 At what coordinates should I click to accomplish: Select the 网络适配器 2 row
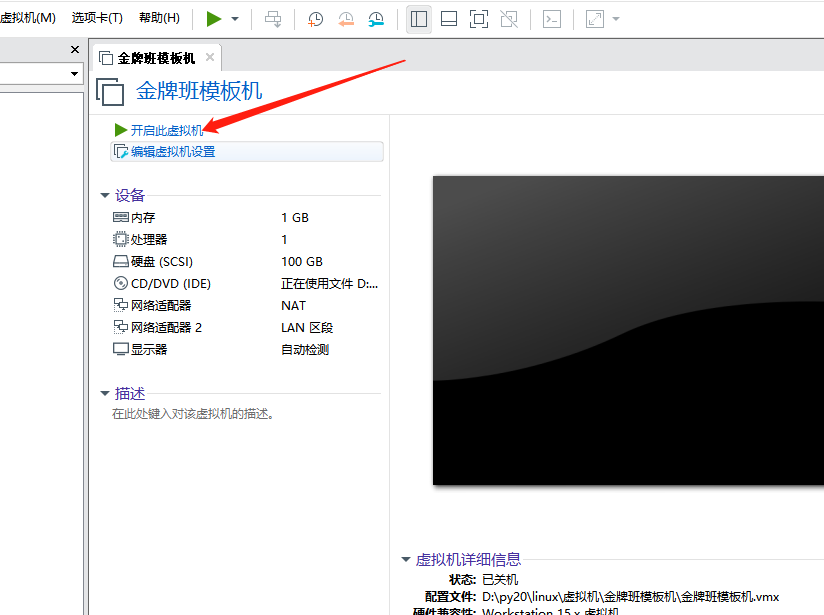245,327
